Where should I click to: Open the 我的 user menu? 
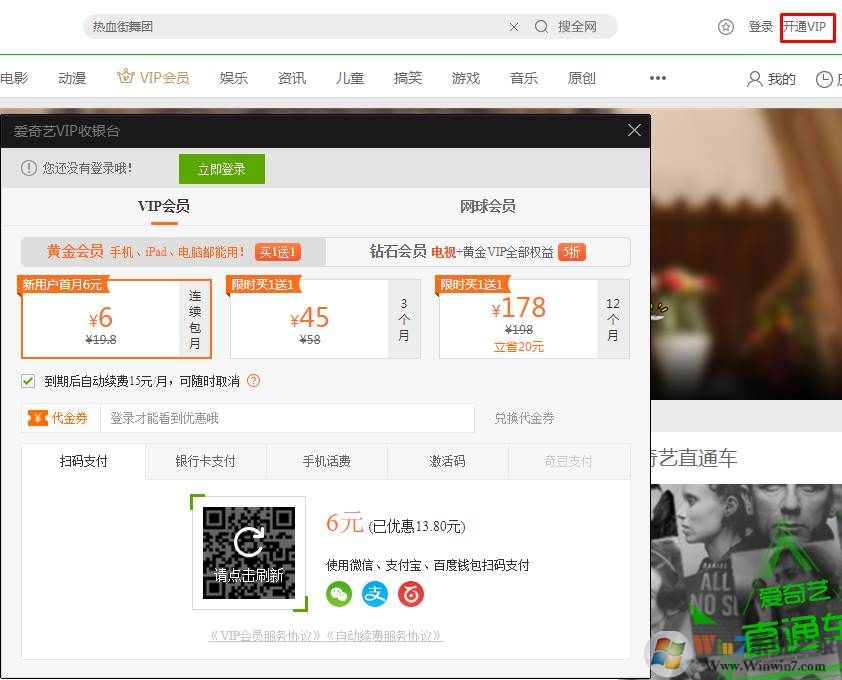(771, 79)
